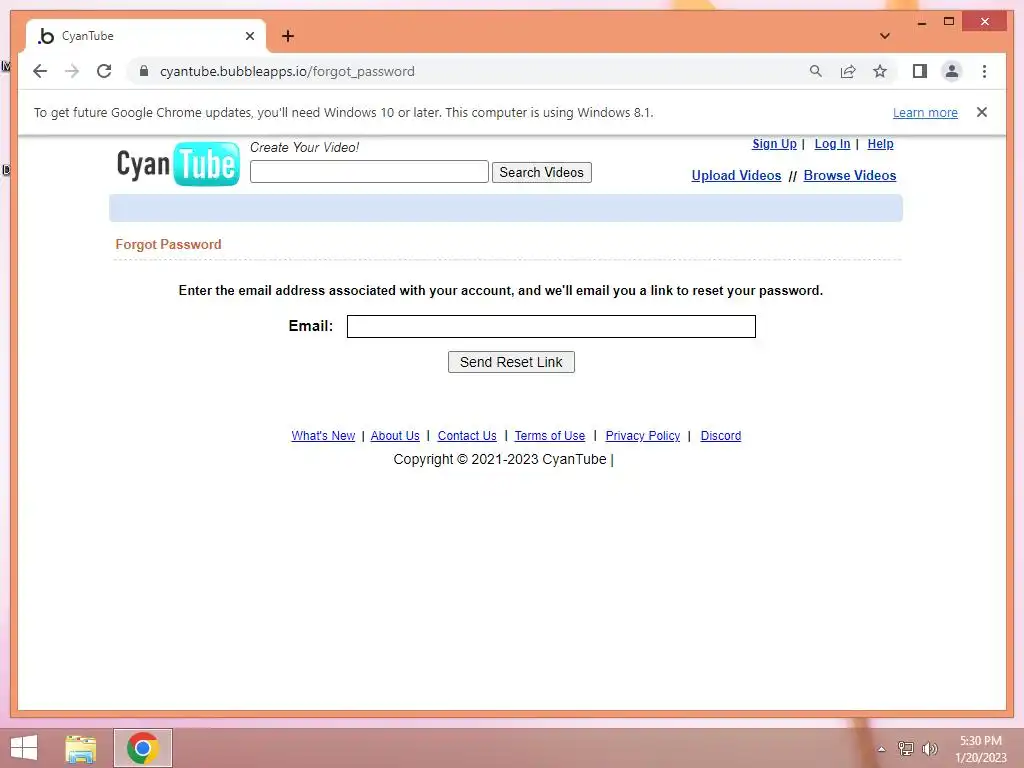This screenshot has width=1024, height=768.
Task: Click the URL in the address bar
Action: 287,71
